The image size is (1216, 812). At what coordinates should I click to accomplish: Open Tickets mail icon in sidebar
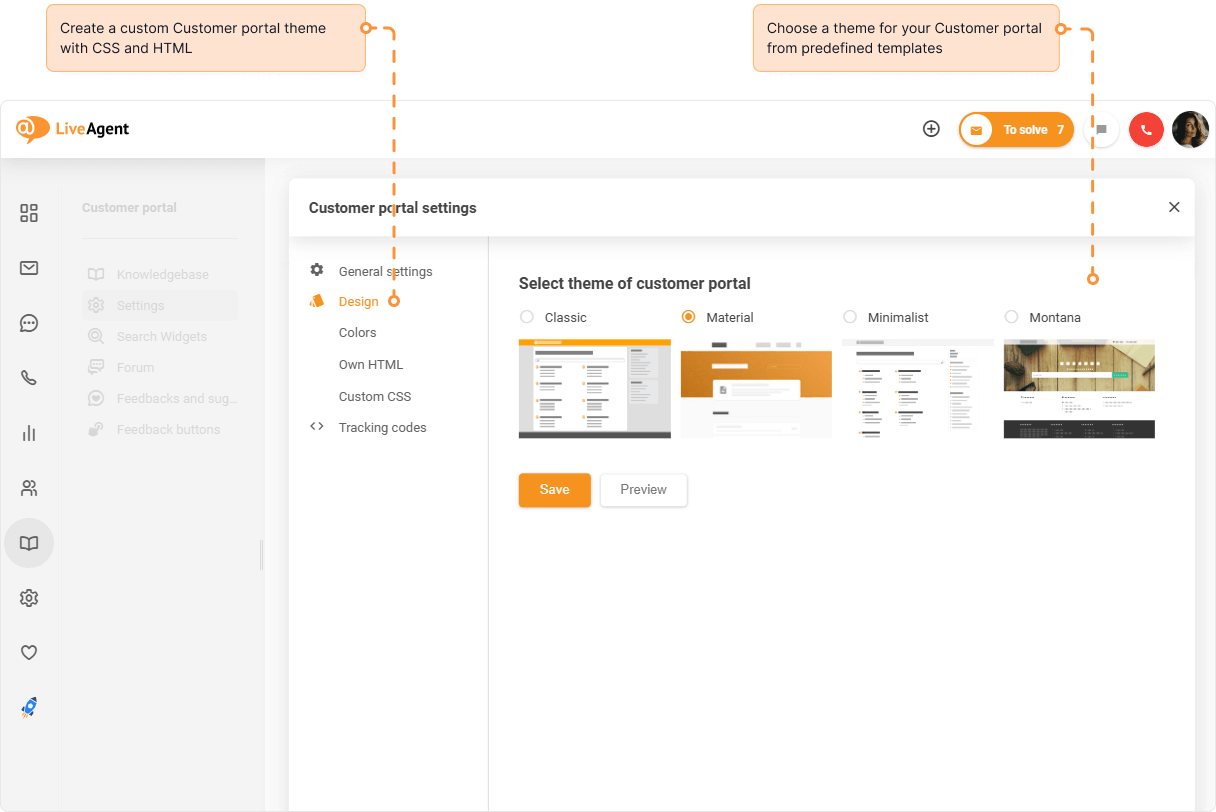pos(29,268)
